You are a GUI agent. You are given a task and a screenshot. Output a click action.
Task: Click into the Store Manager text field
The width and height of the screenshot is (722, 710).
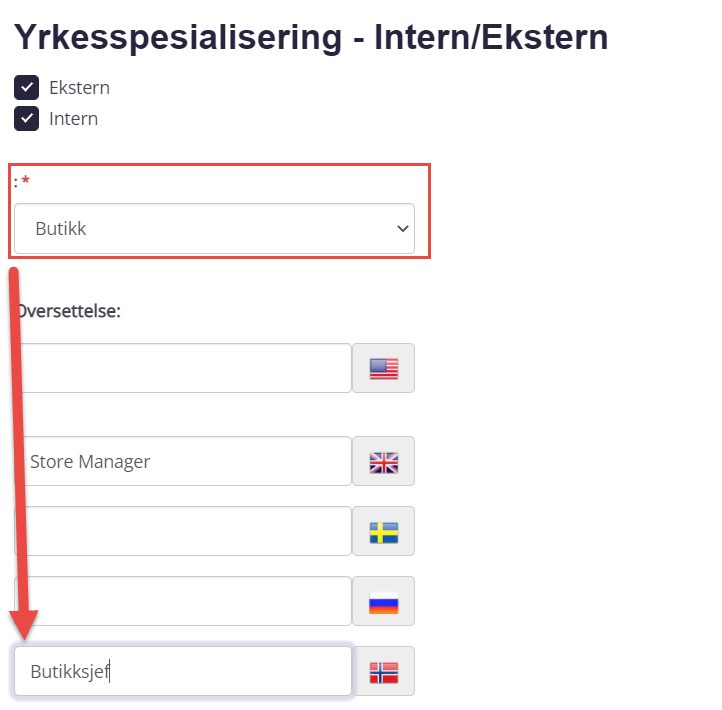point(183,461)
